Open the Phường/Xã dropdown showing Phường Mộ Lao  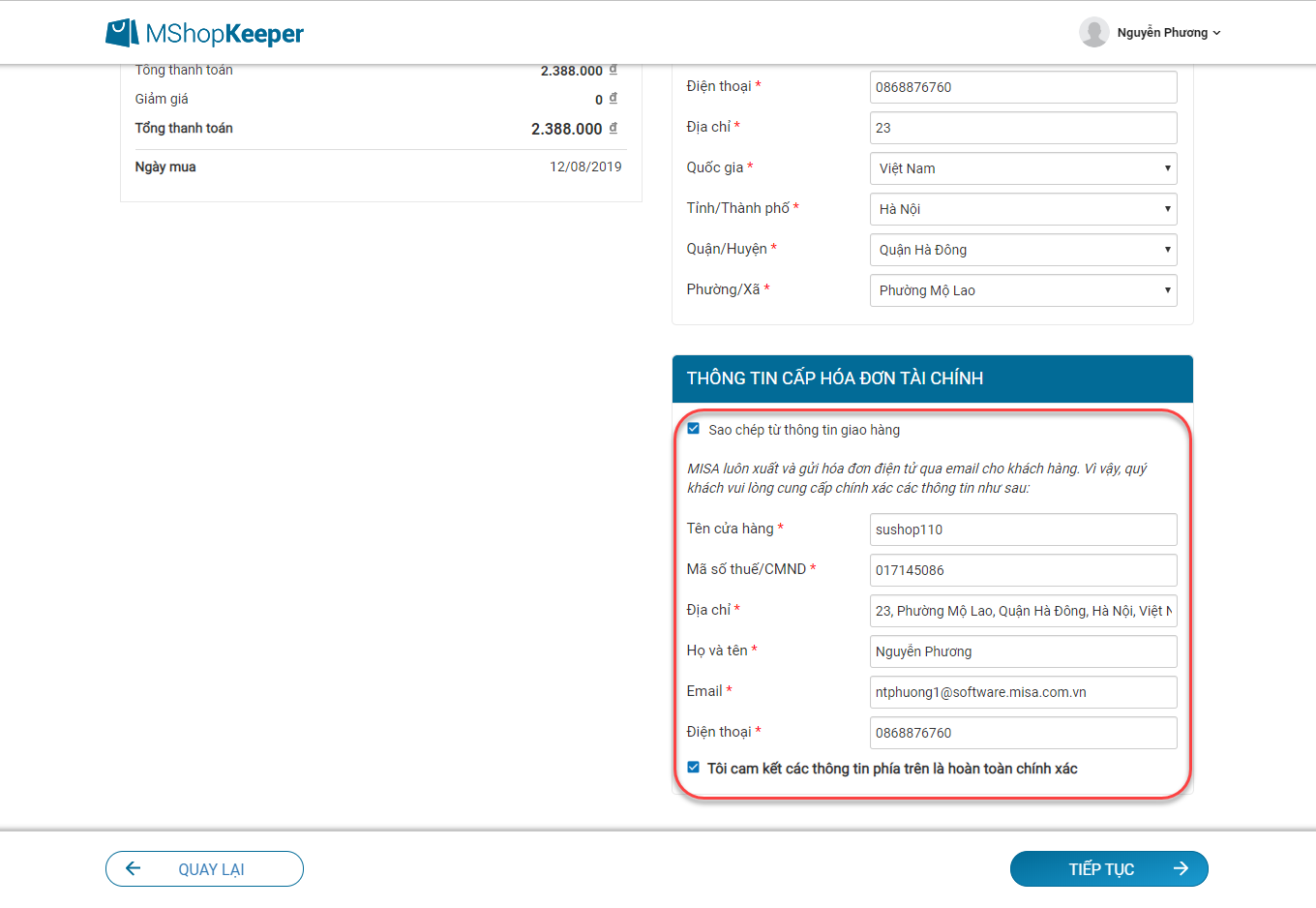(x=1023, y=290)
